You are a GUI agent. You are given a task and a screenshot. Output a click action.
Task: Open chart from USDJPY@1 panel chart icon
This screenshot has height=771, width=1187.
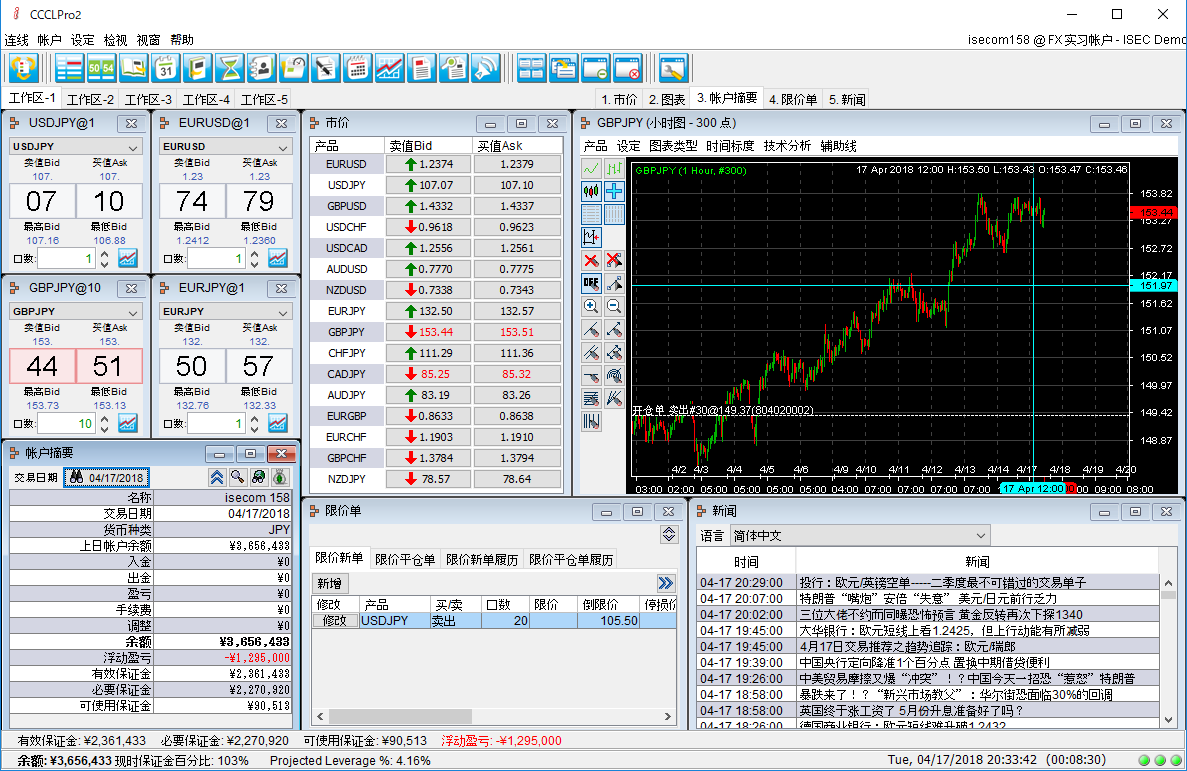pyautogui.click(x=128, y=258)
